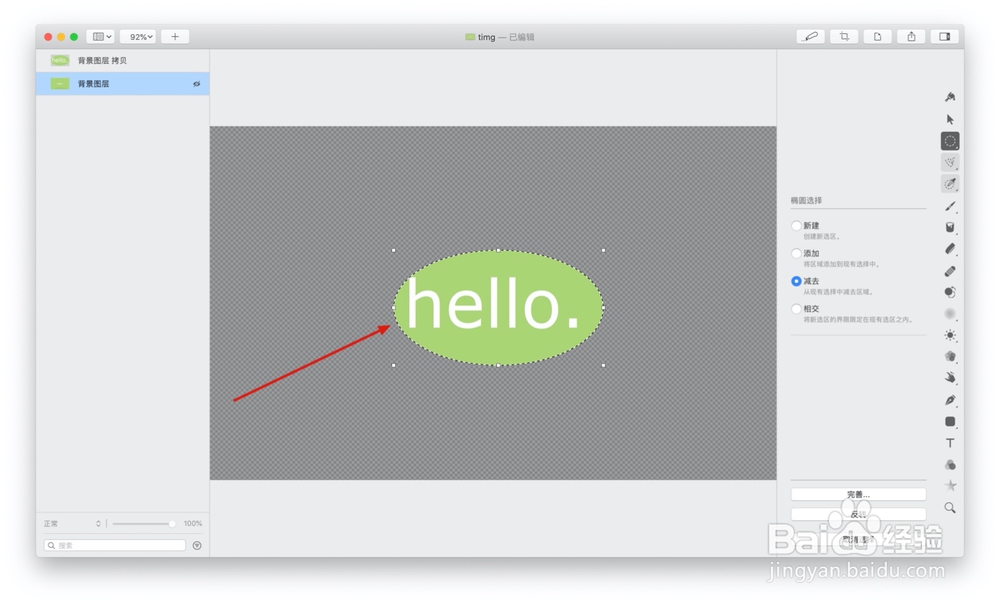Click the plus button to add a layer
This screenshot has width=1000, height=605.
[x=175, y=36]
